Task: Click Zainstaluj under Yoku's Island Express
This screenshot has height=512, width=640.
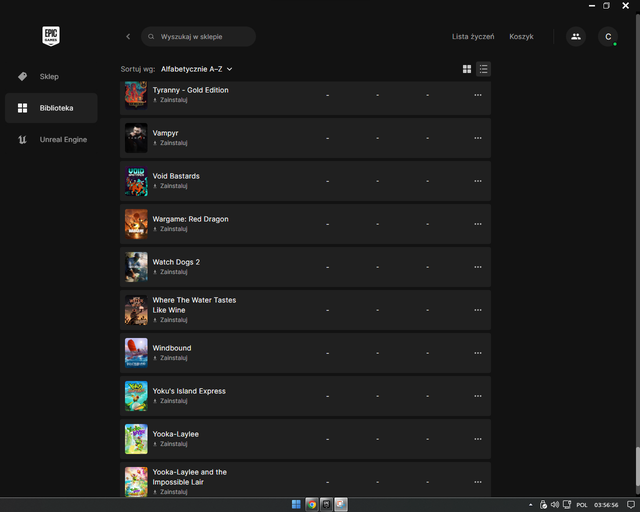Action: coord(170,401)
